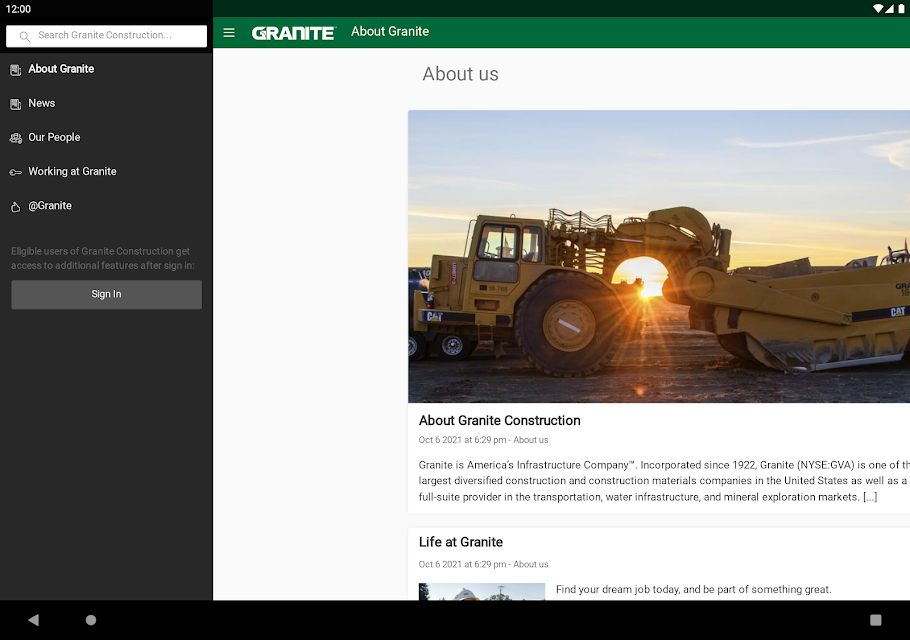910x640 pixels.
Task: Click the Our People group icon
Action: [16, 138]
